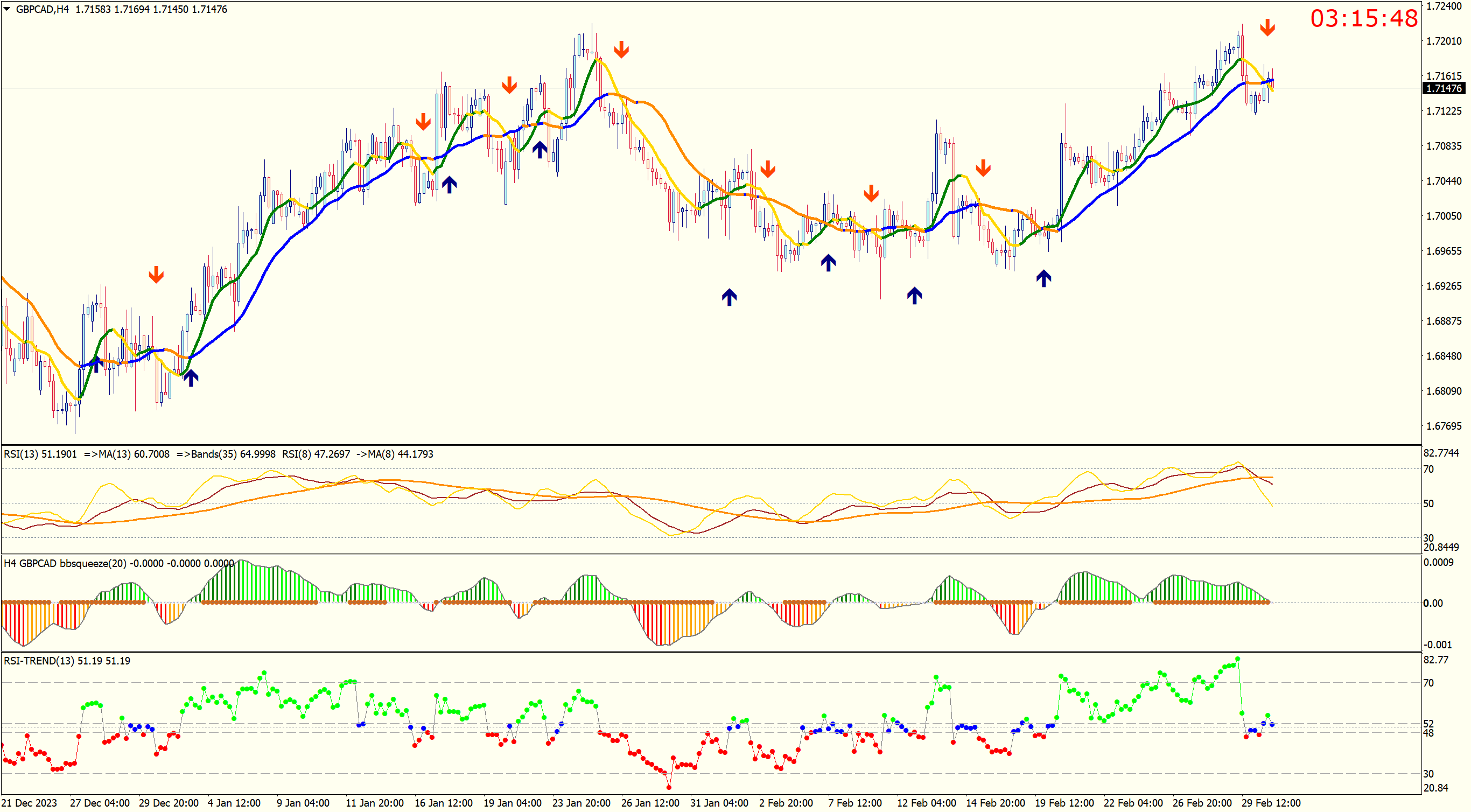
Task: Open the dropdown triangle beside GBPCAD,H4
Action: click(x=7, y=9)
